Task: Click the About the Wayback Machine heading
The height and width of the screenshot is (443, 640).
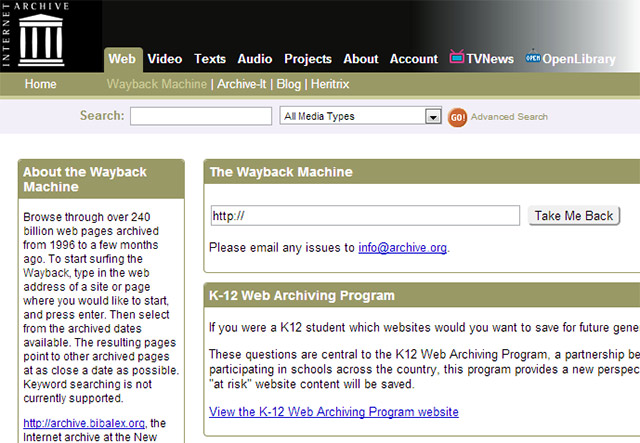Action: point(85,179)
